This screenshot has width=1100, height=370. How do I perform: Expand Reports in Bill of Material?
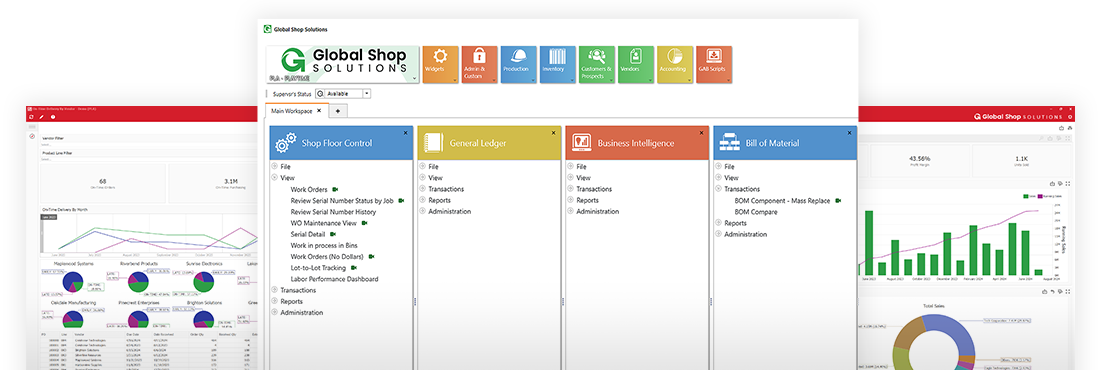tap(718, 223)
